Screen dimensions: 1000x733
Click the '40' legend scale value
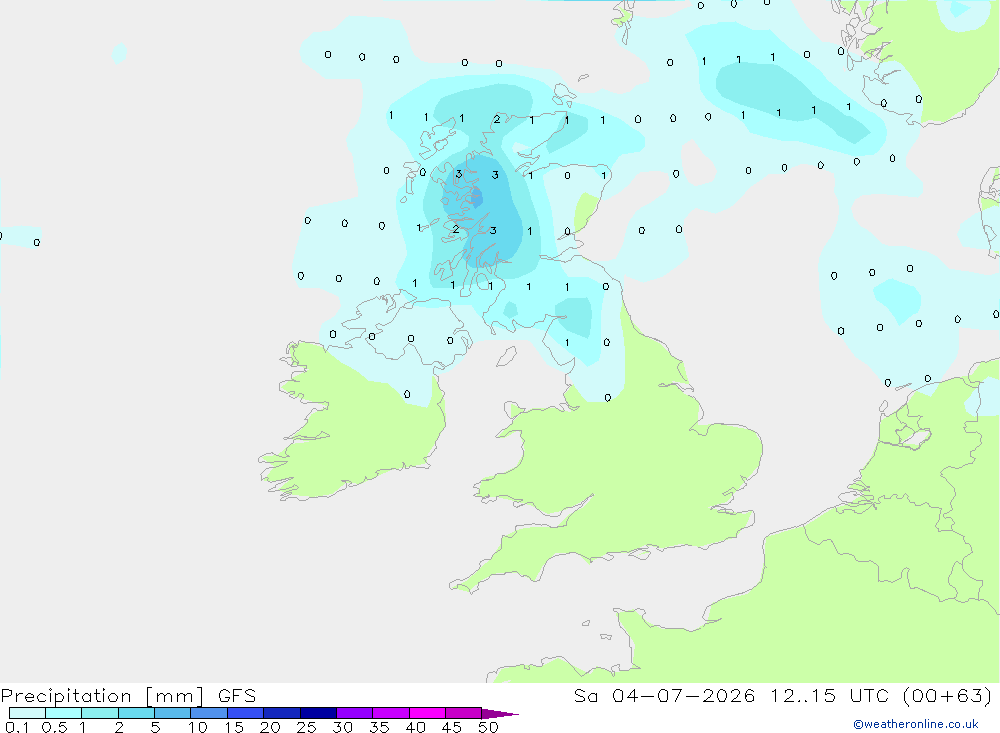pos(415,727)
